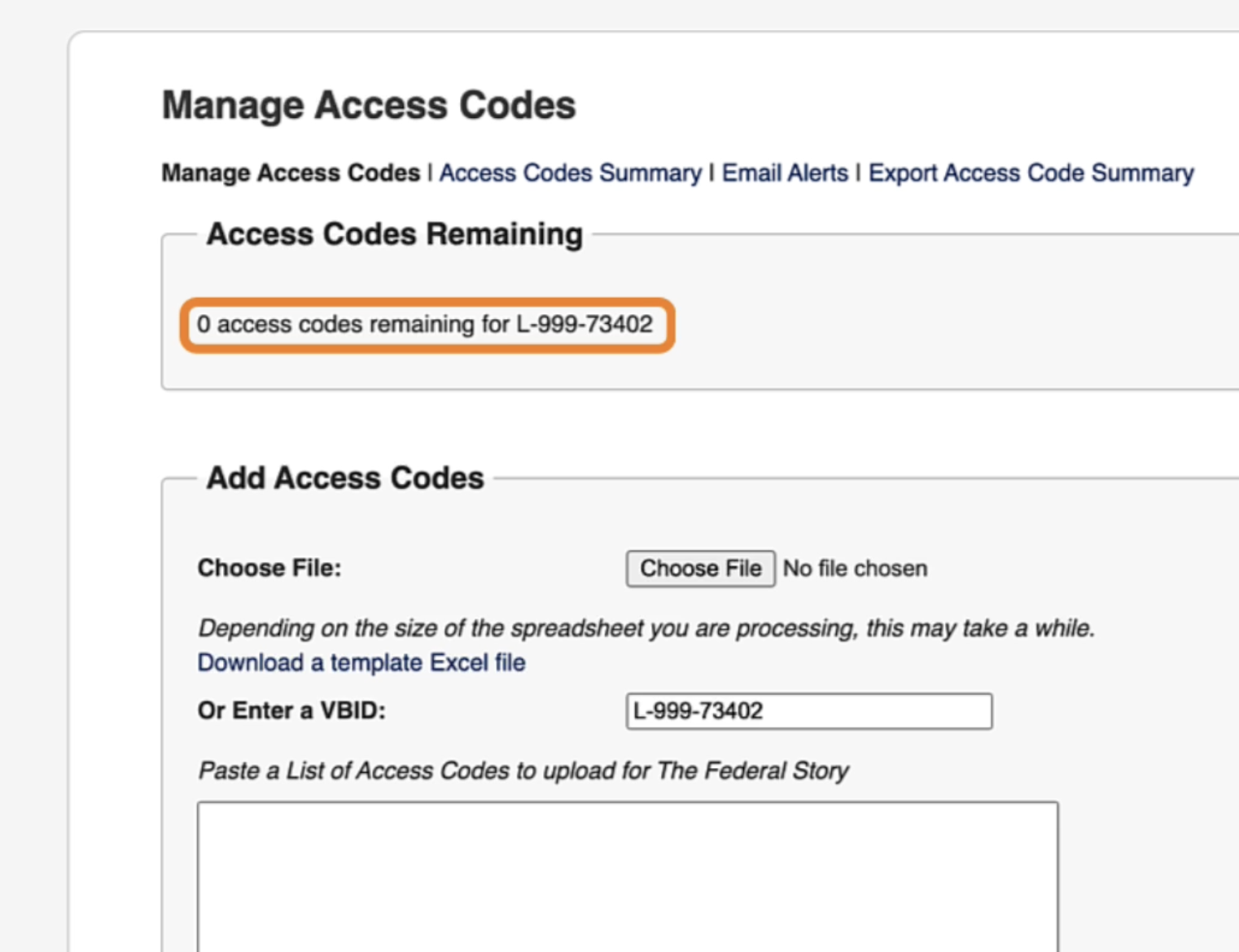Click the large Manage Access Codes page heading
The image size is (1239, 952).
tap(369, 105)
